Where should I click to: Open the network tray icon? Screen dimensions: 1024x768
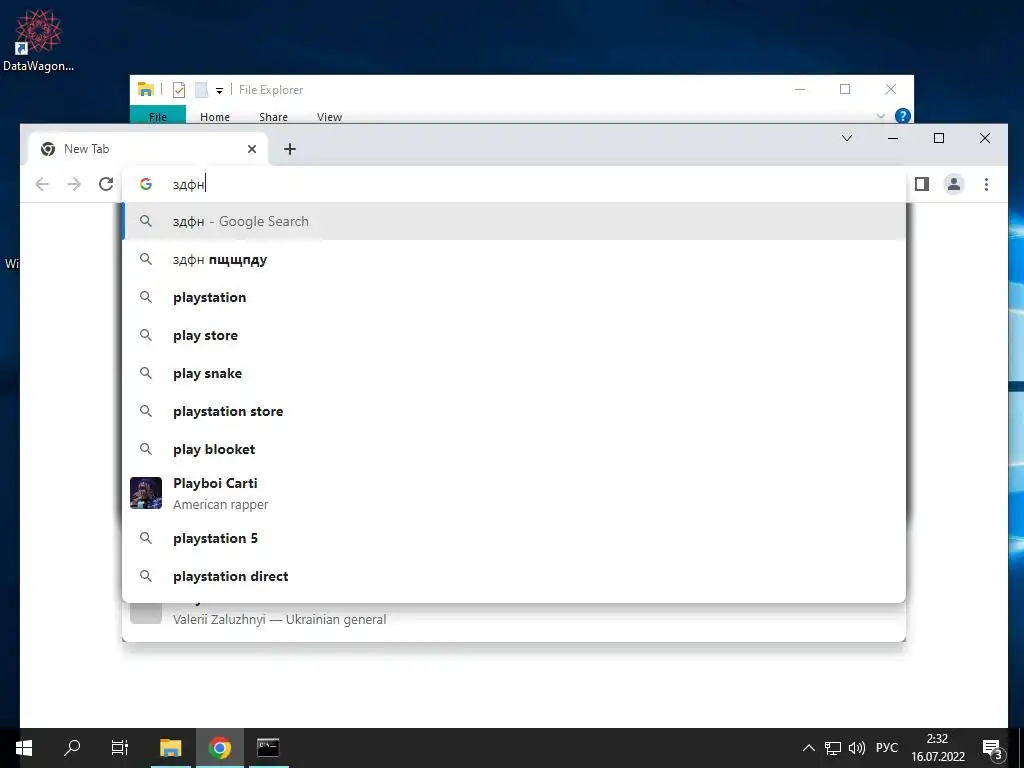pos(833,748)
